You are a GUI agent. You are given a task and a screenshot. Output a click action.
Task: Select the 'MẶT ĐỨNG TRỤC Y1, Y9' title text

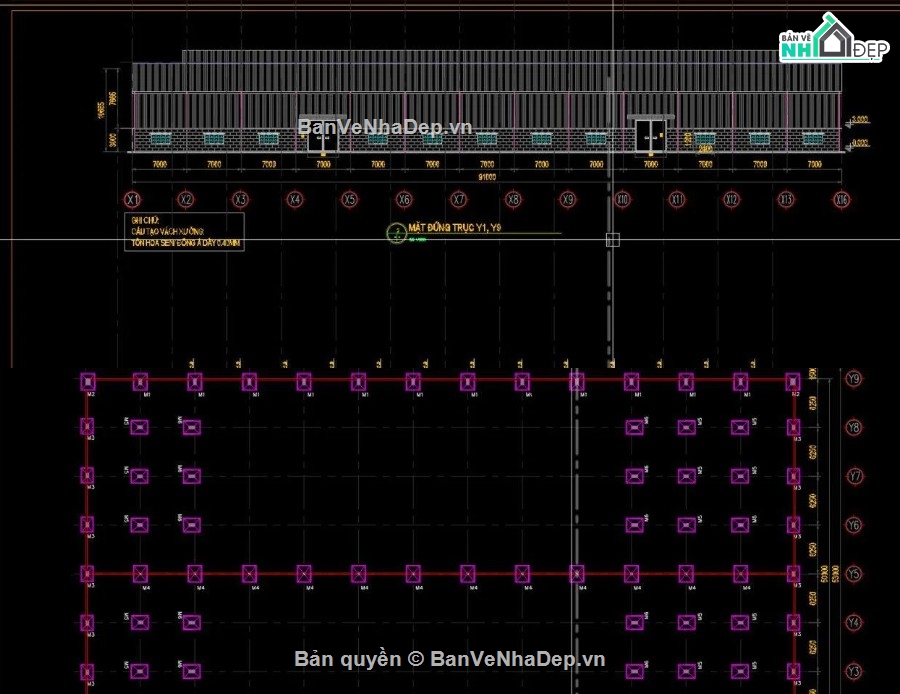(x=455, y=228)
